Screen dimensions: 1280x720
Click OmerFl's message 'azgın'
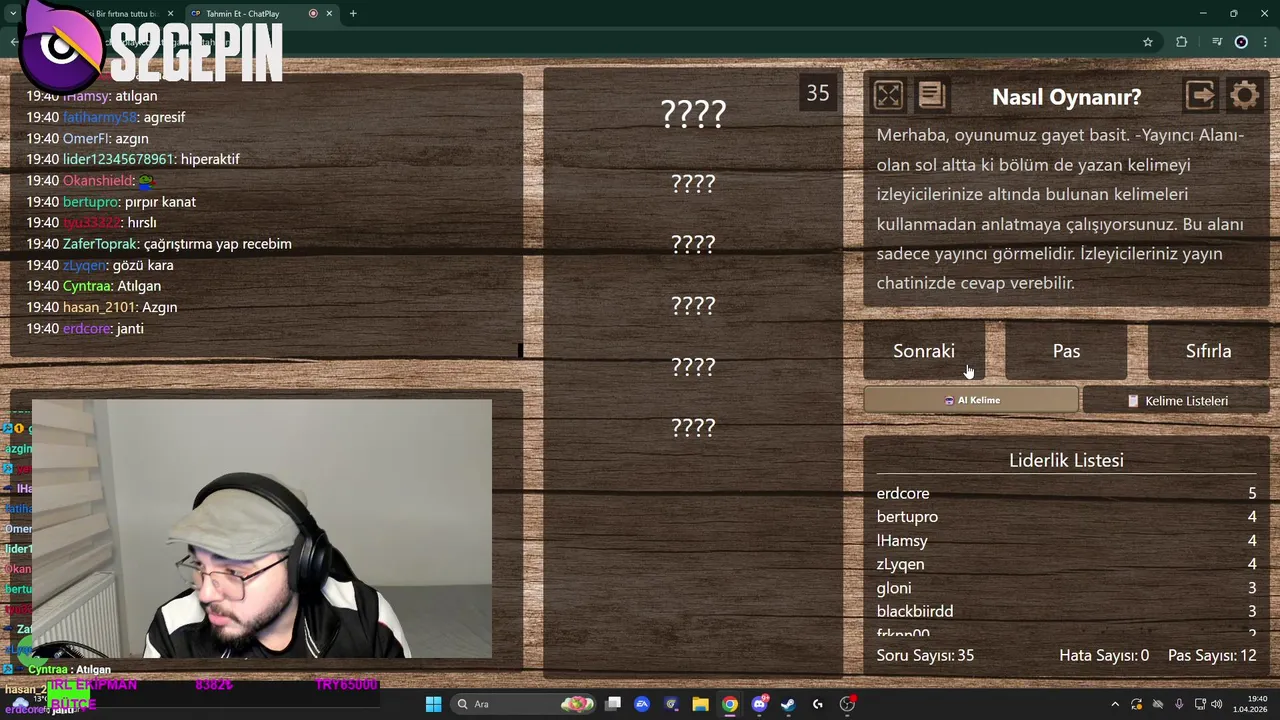pos(132,138)
